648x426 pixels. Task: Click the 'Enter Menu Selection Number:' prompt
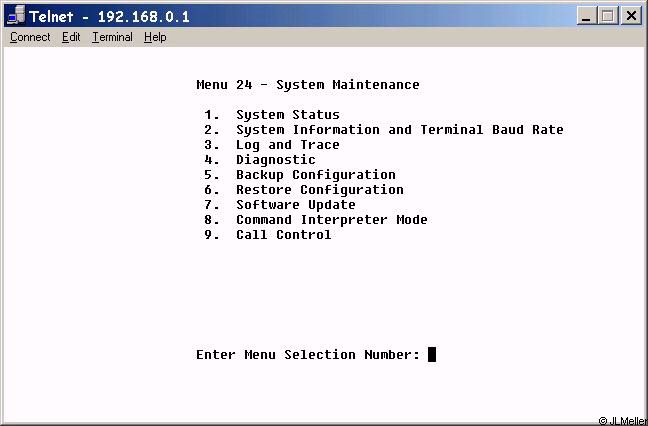[x=308, y=355]
